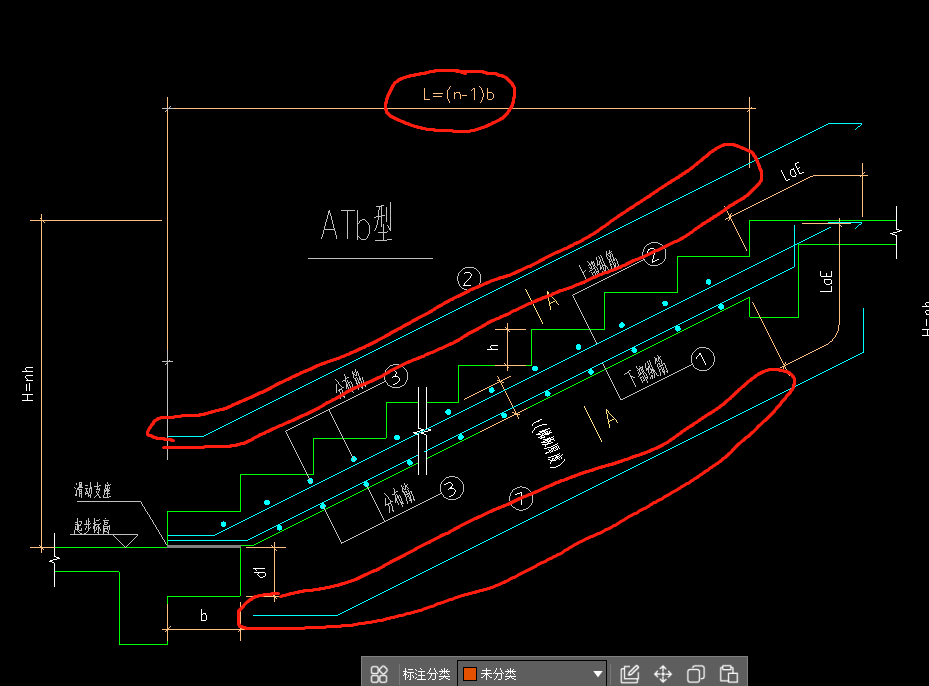The width and height of the screenshot is (929, 686).
Task: Click the L=(n-1)b dimension text
Action: tap(459, 94)
